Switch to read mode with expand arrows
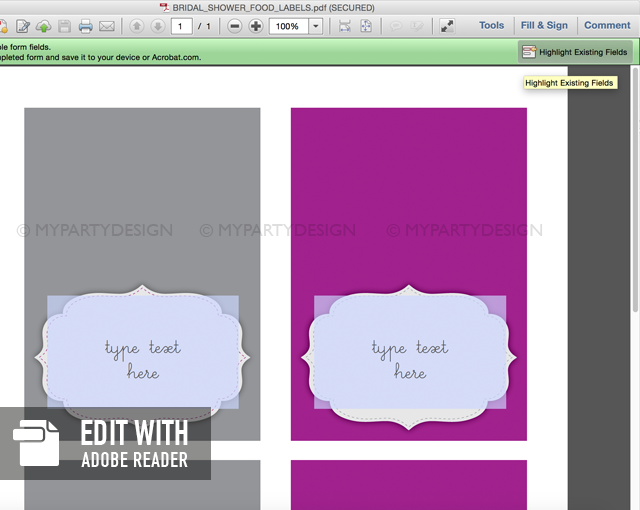 tap(447, 26)
